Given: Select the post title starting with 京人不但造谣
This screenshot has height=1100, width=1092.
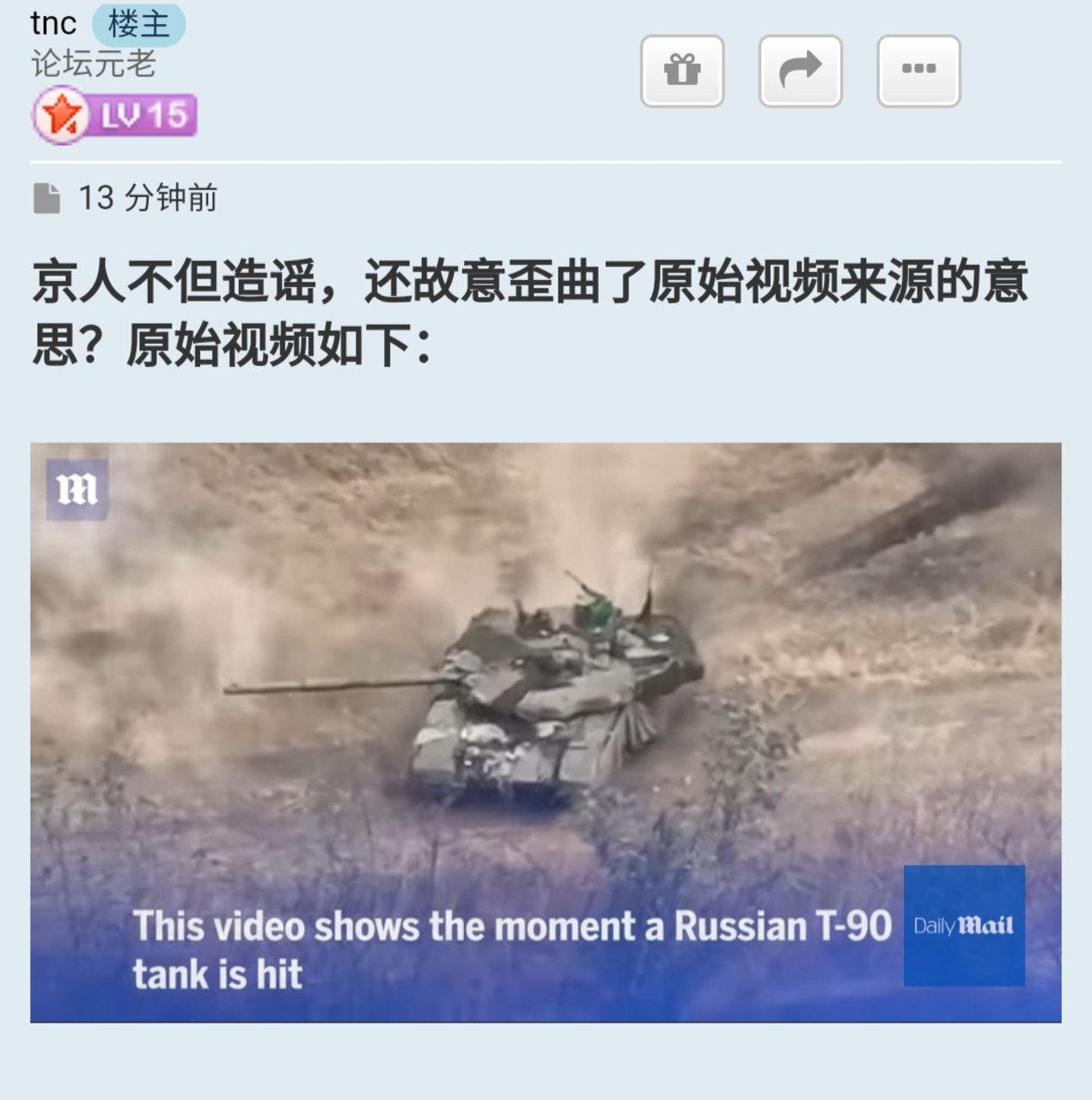Looking at the screenshot, I should click(530, 313).
